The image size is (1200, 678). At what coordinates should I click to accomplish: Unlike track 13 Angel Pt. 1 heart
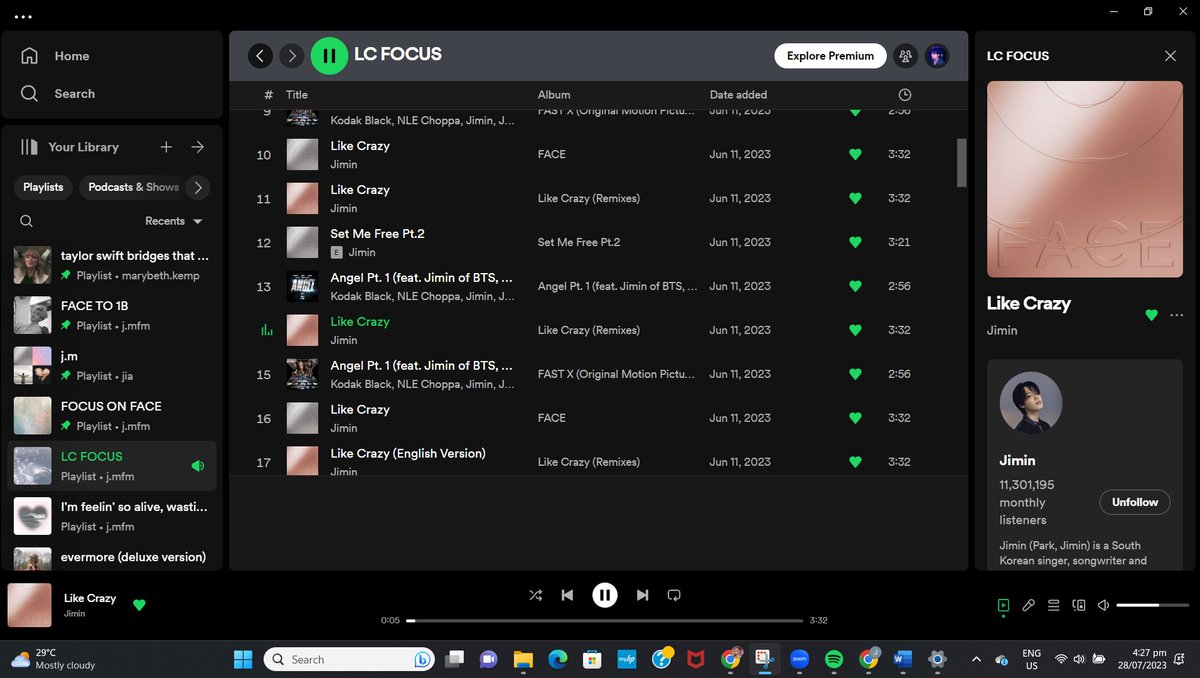tap(855, 286)
